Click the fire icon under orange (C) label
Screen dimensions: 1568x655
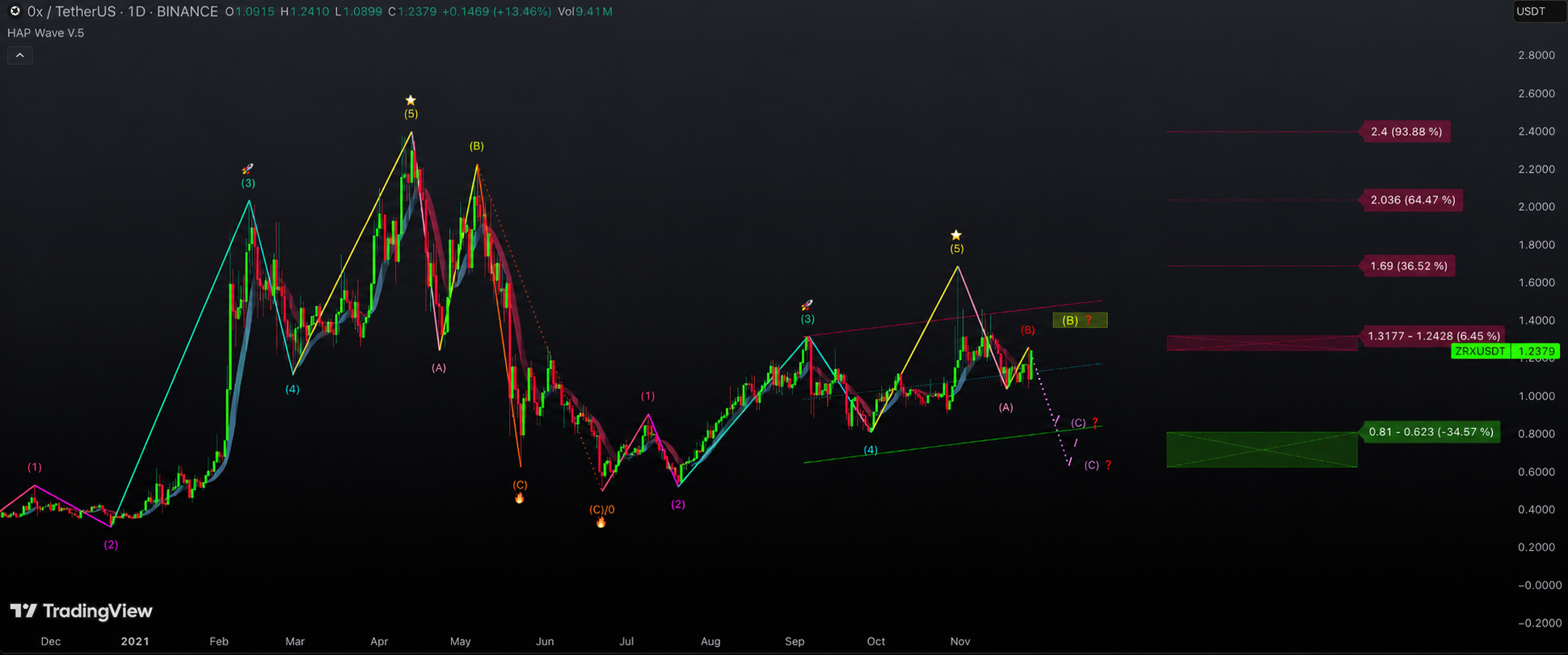pos(520,498)
